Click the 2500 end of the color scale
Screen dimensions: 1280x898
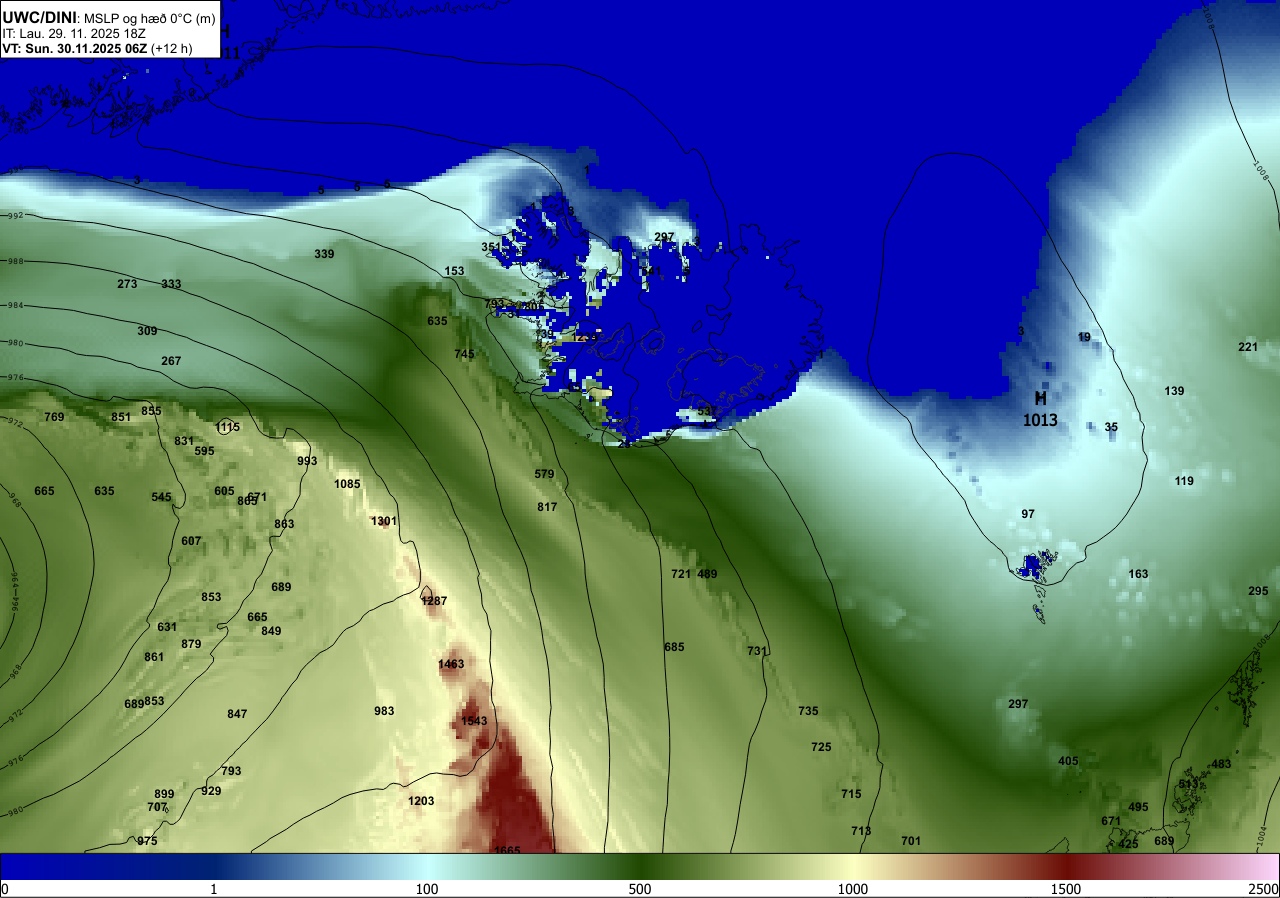point(1264,889)
